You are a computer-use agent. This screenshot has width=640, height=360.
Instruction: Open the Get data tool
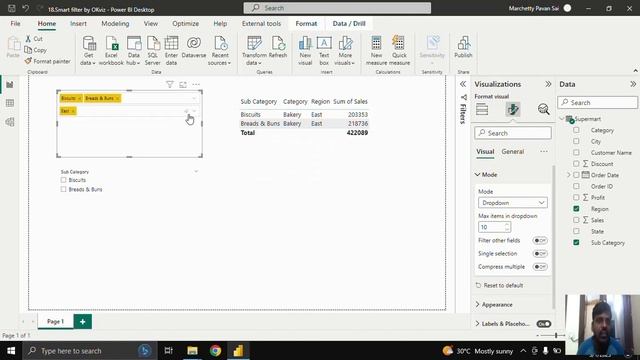(89, 50)
